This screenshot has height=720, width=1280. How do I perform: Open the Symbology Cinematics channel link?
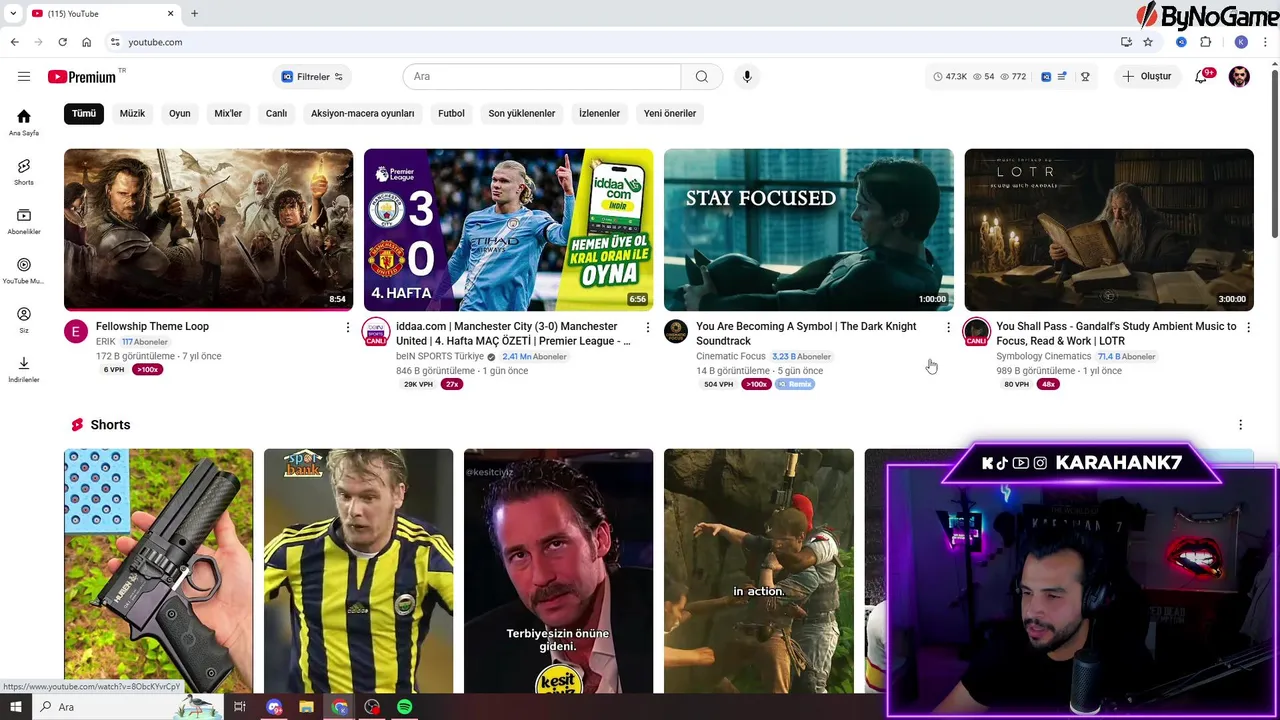1044,356
